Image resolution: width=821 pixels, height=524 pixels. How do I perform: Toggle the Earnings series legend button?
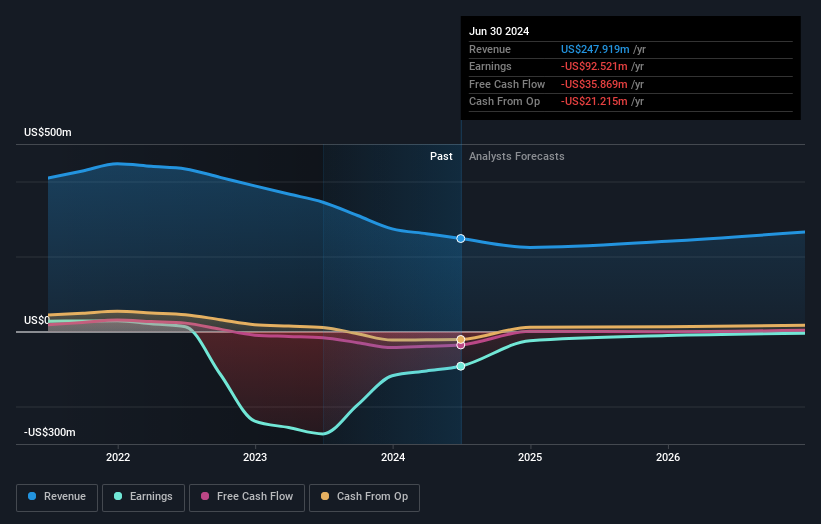143,497
